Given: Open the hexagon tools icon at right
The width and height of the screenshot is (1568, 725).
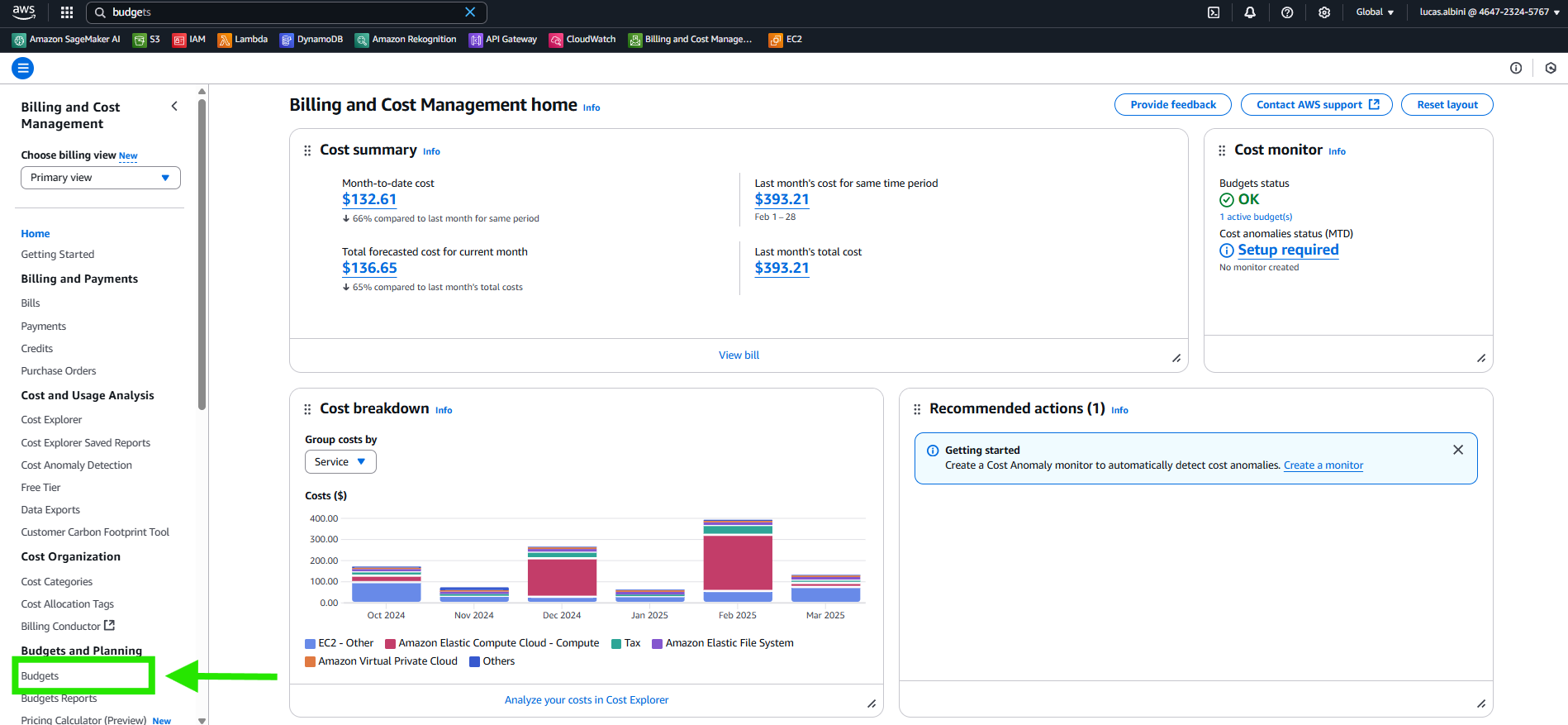Looking at the screenshot, I should pos(1551,69).
